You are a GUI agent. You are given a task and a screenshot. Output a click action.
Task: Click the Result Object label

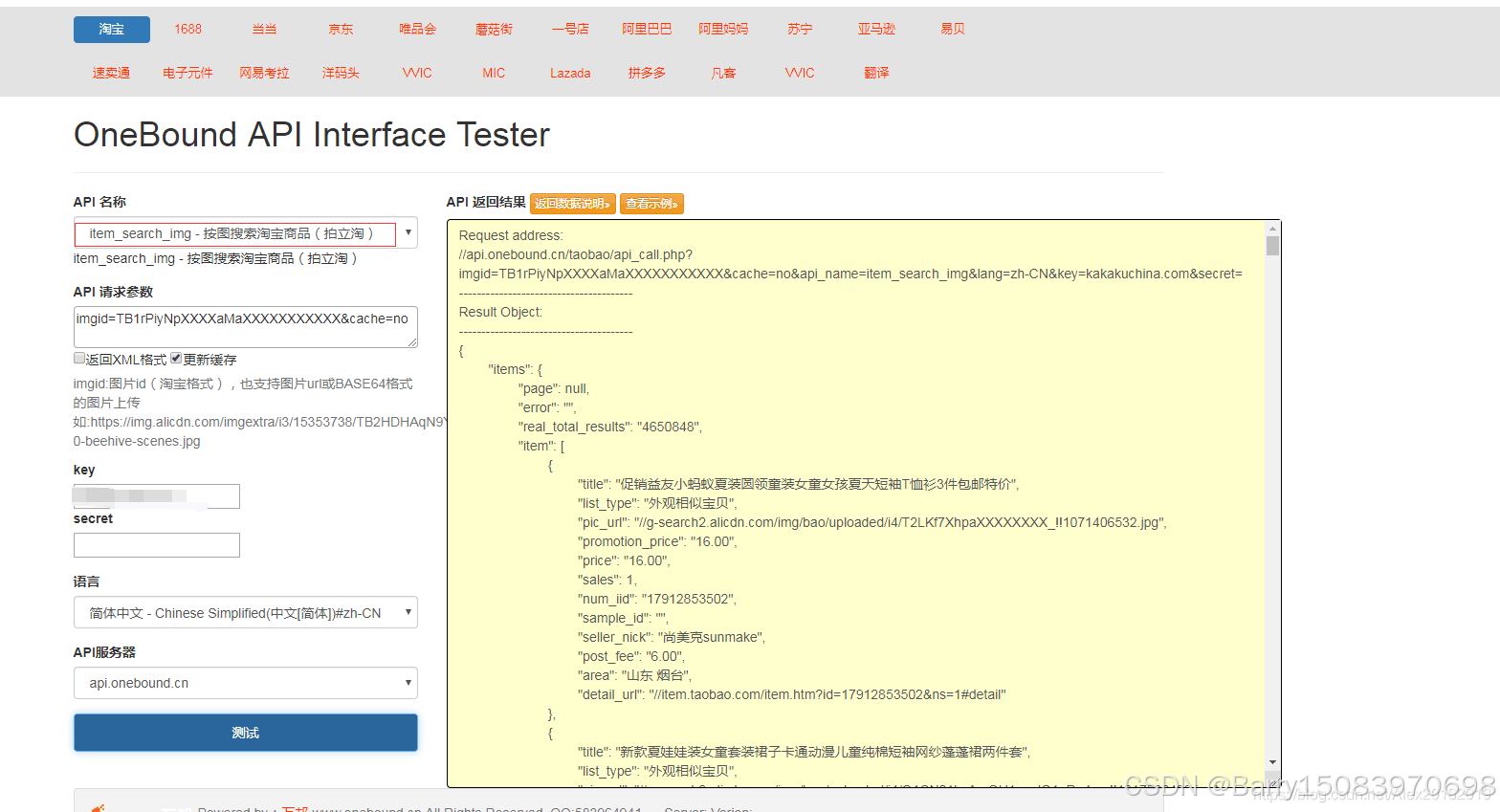click(x=500, y=312)
